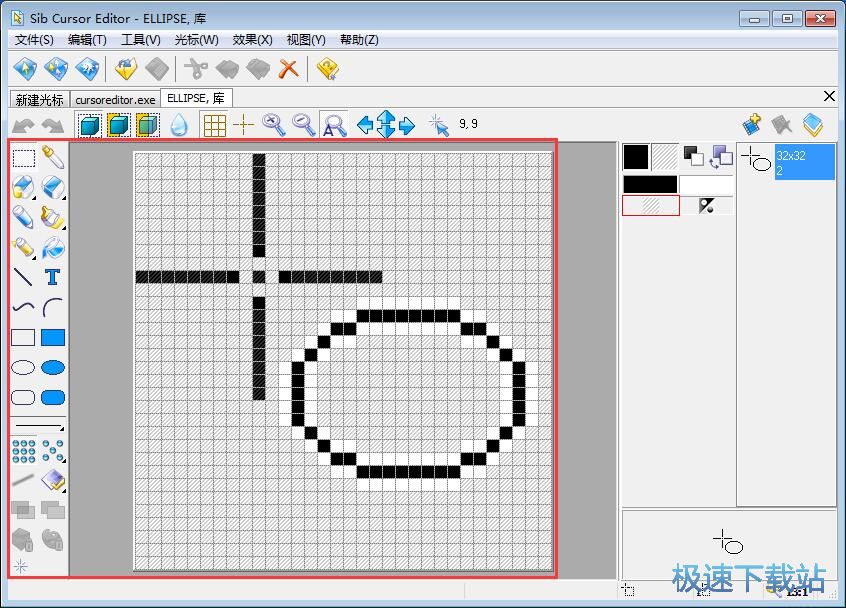Select the rectangular selection tool
The height and width of the screenshot is (608, 846).
coord(23,157)
